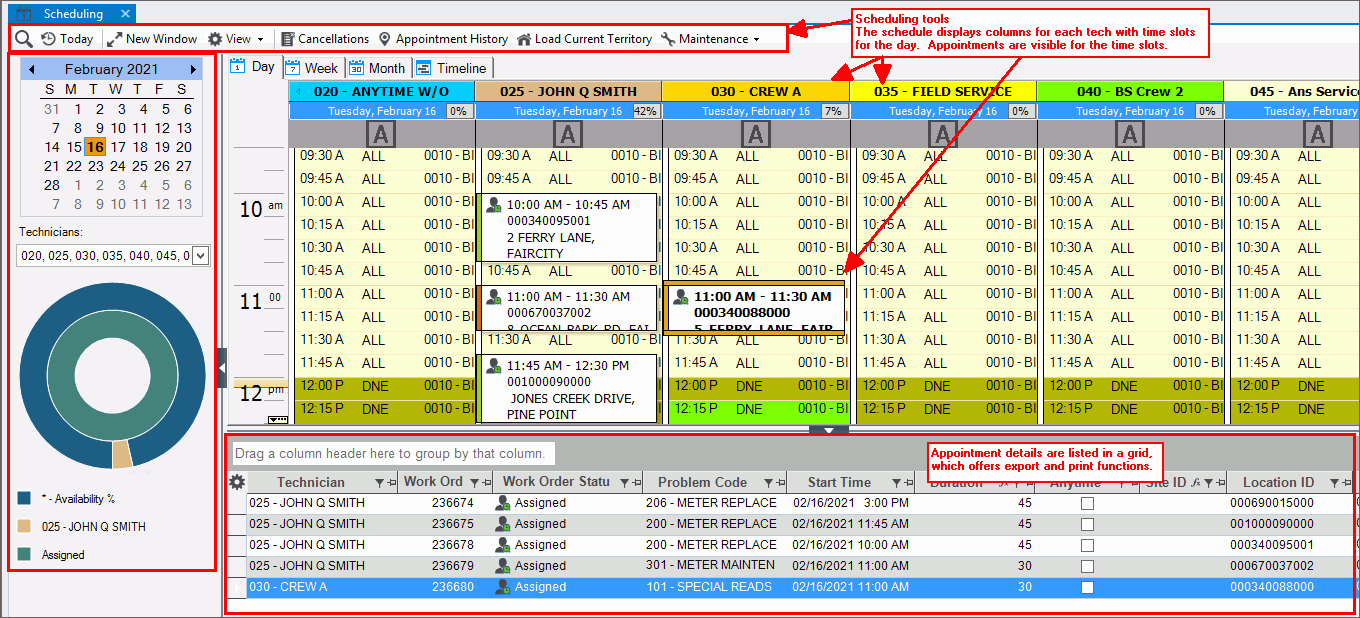This screenshot has width=1360, height=618.
Task: Toggle Anytime checkbox for work order 236679
Action: pos(1087,566)
